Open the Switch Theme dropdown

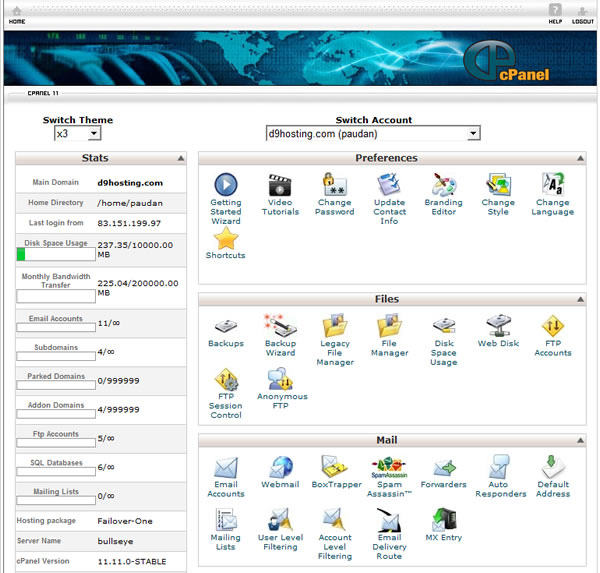(x=77, y=133)
